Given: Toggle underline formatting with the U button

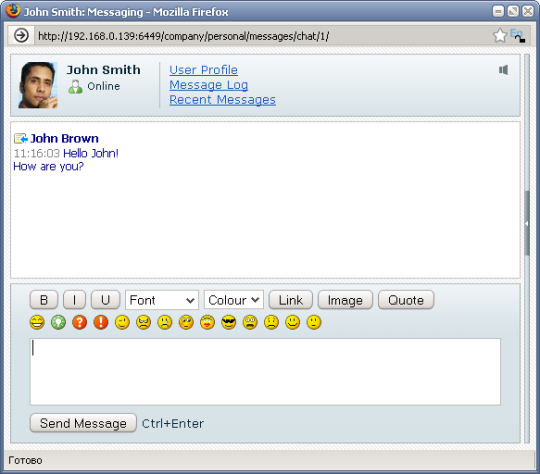Looking at the screenshot, I should [105, 300].
